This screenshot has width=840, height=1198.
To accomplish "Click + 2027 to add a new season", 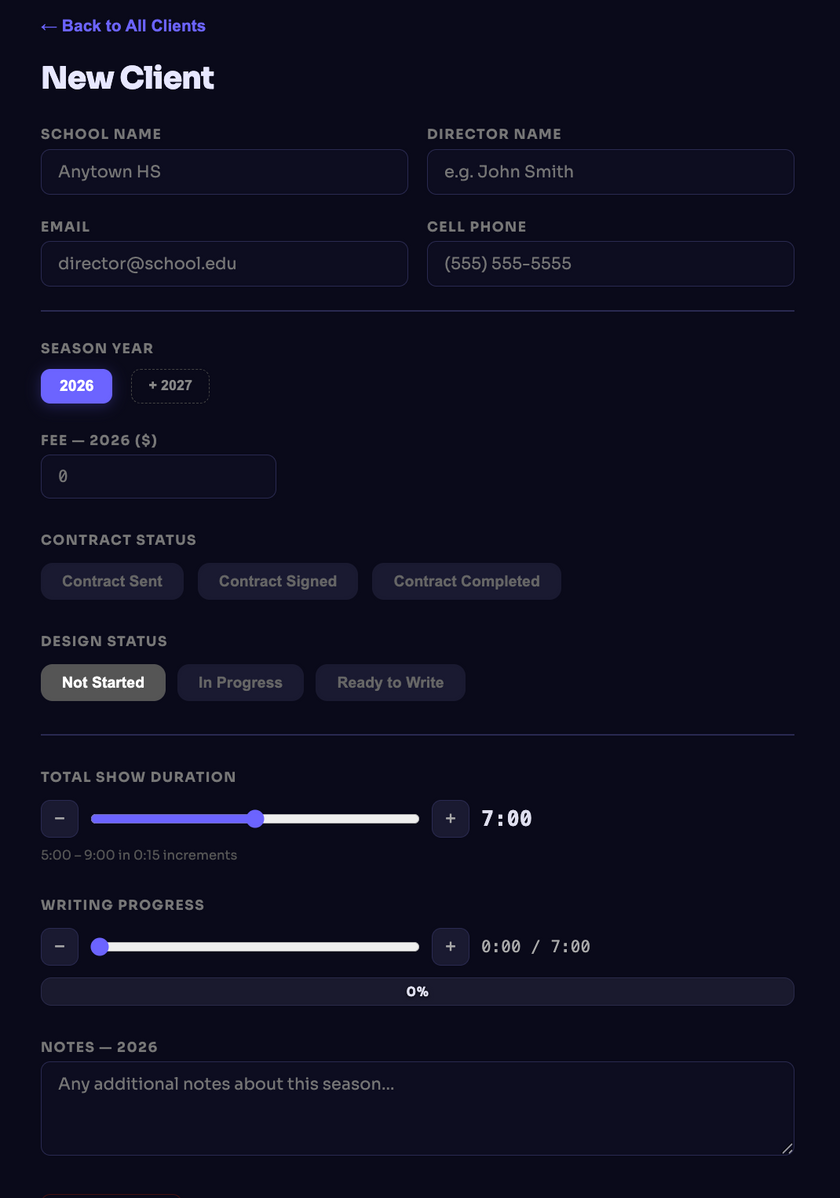I will click(170, 386).
